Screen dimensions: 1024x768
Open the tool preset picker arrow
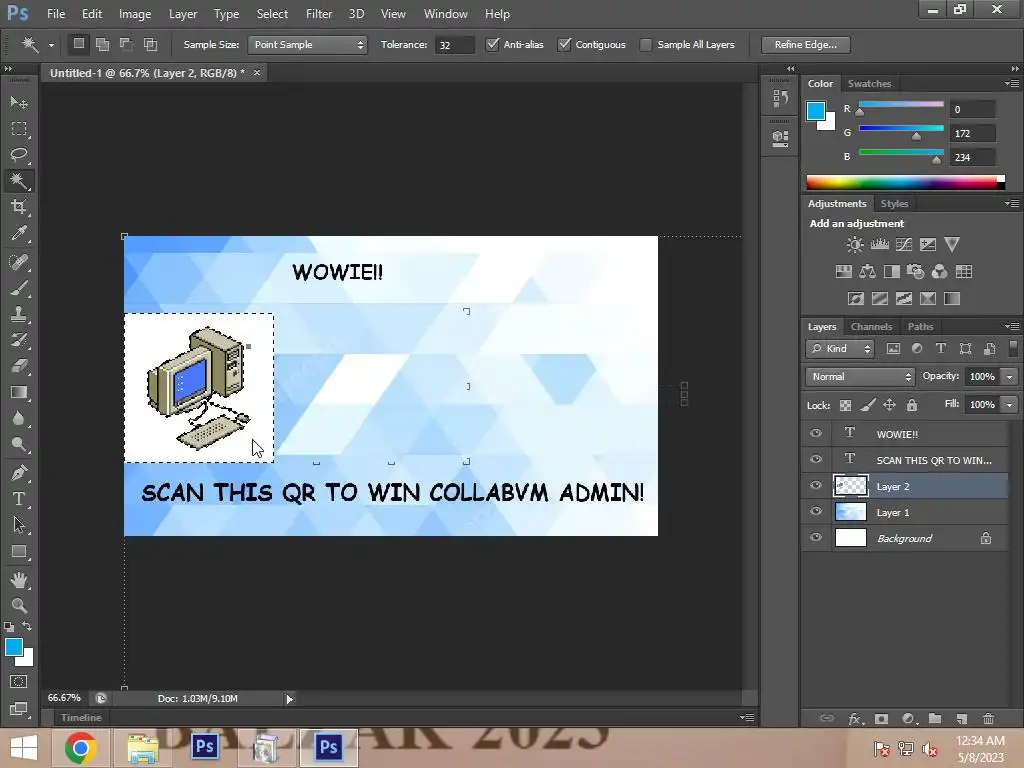pos(51,45)
